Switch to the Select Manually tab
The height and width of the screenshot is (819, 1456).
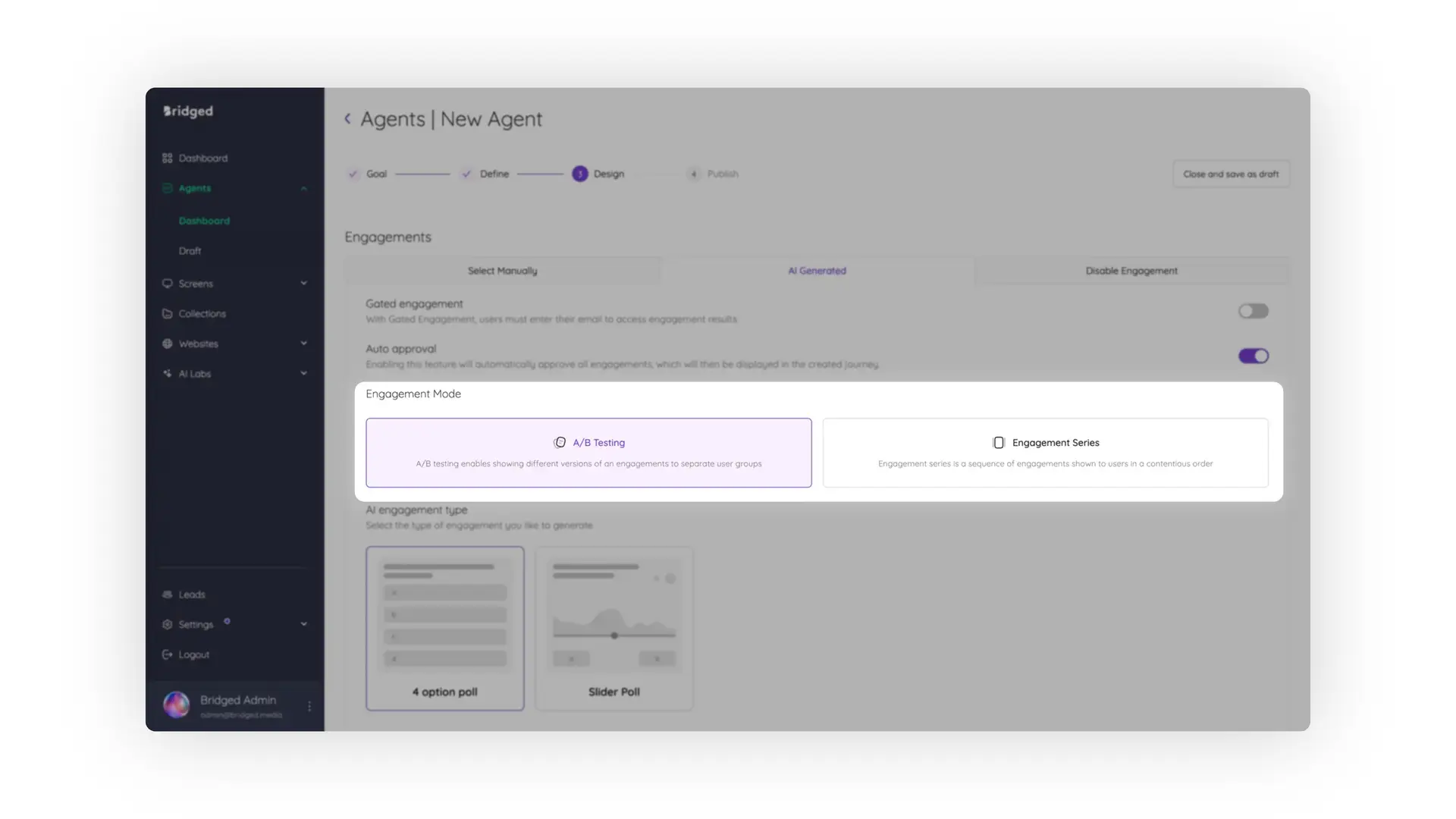503,270
